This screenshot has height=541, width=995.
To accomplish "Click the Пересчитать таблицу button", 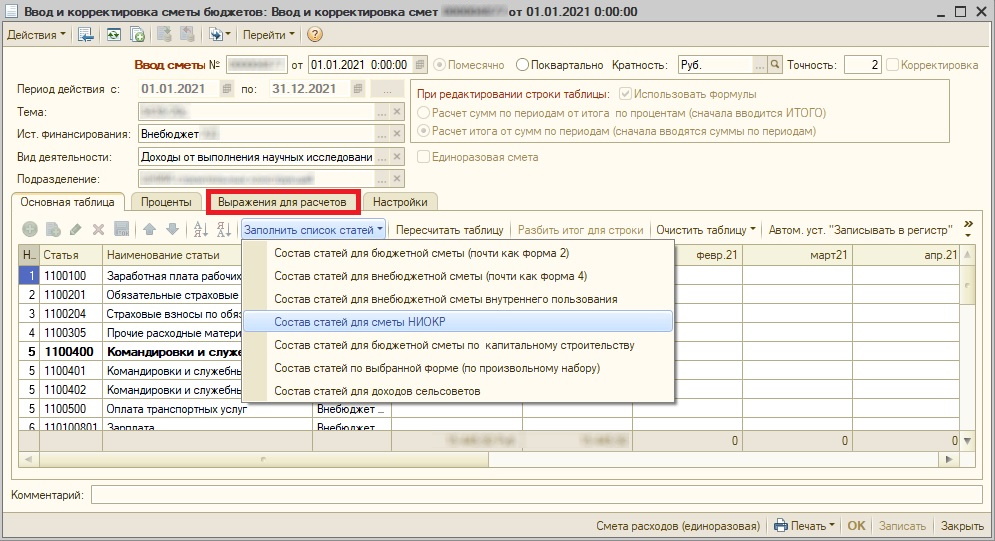I will pyautogui.click(x=449, y=229).
